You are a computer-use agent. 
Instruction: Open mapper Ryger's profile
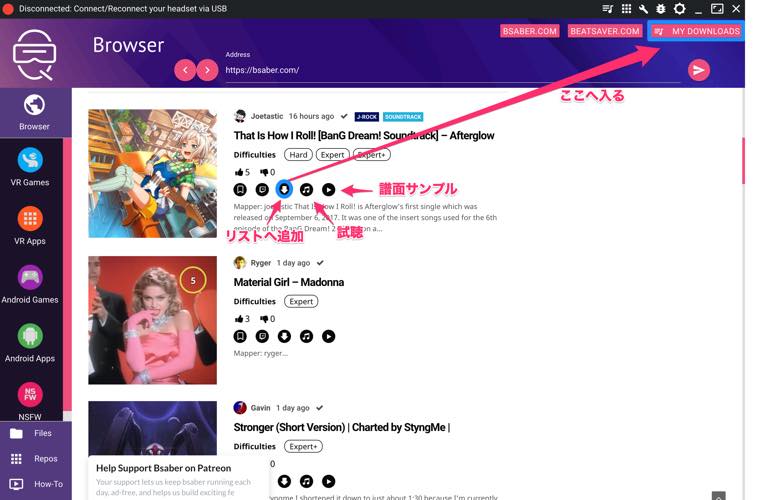(261, 263)
